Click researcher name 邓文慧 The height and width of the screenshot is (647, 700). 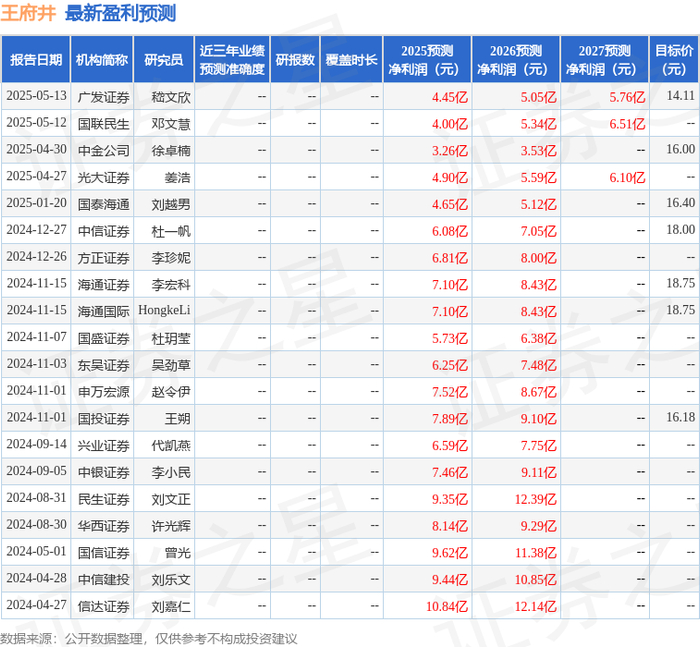tap(171, 124)
